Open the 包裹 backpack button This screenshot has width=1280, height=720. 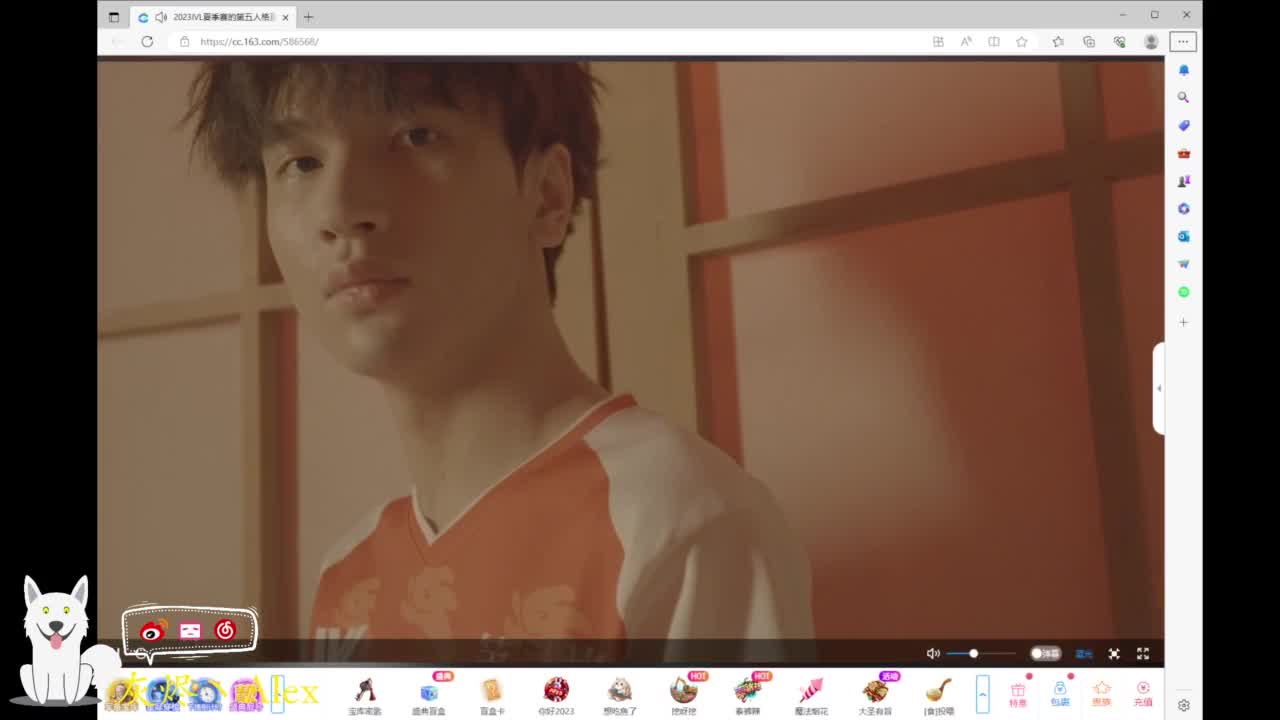tap(1060, 693)
